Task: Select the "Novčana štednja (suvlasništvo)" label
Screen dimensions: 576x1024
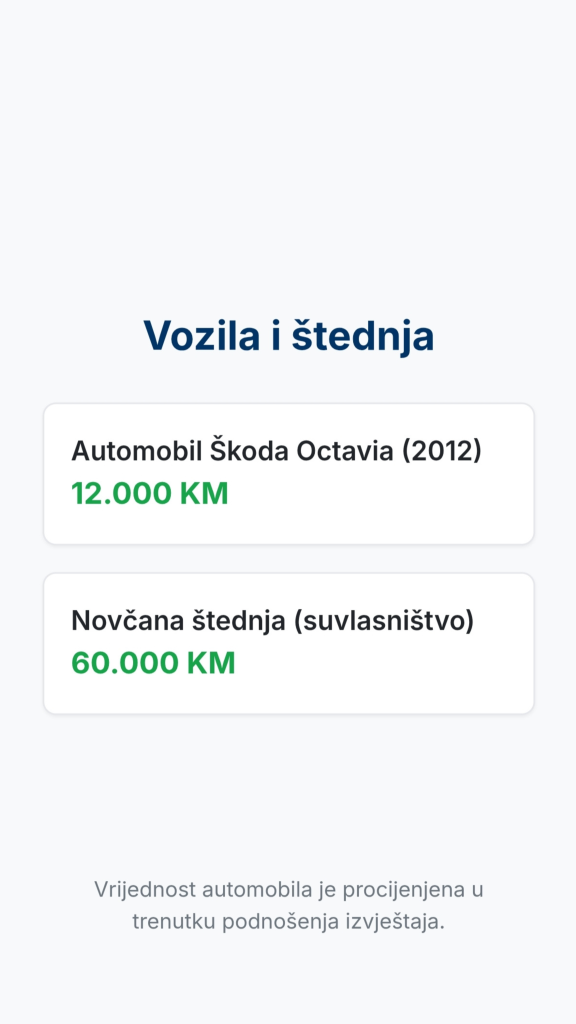Action: [x=272, y=621]
